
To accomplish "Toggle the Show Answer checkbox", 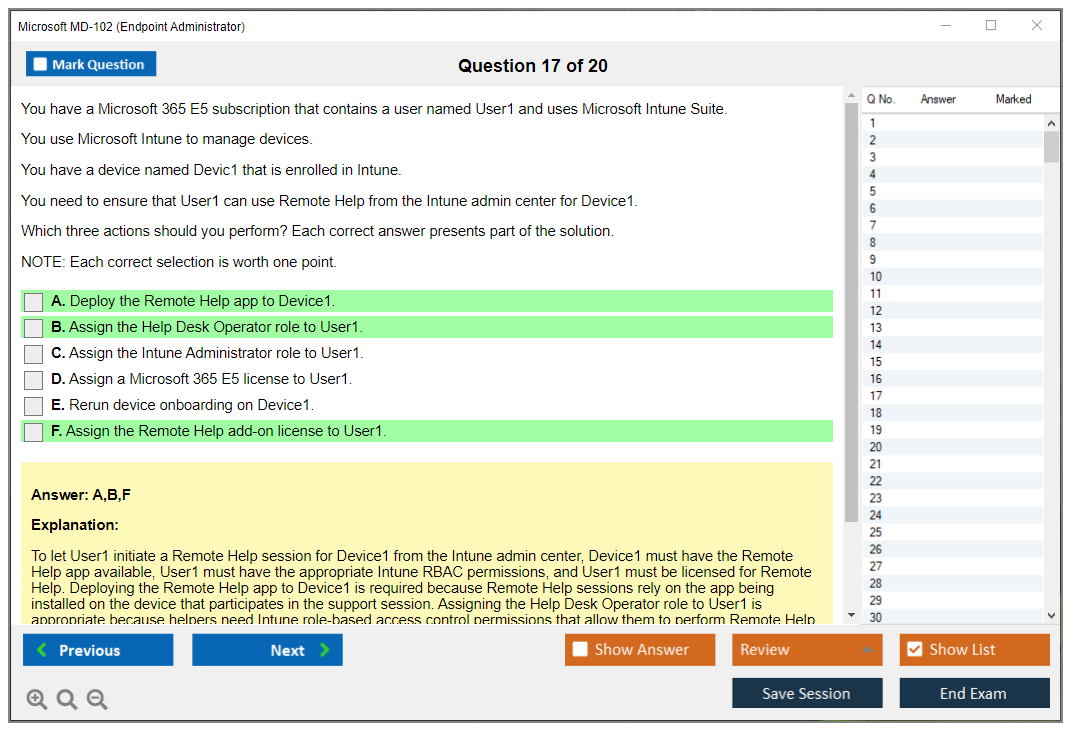I will pos(580,649).
